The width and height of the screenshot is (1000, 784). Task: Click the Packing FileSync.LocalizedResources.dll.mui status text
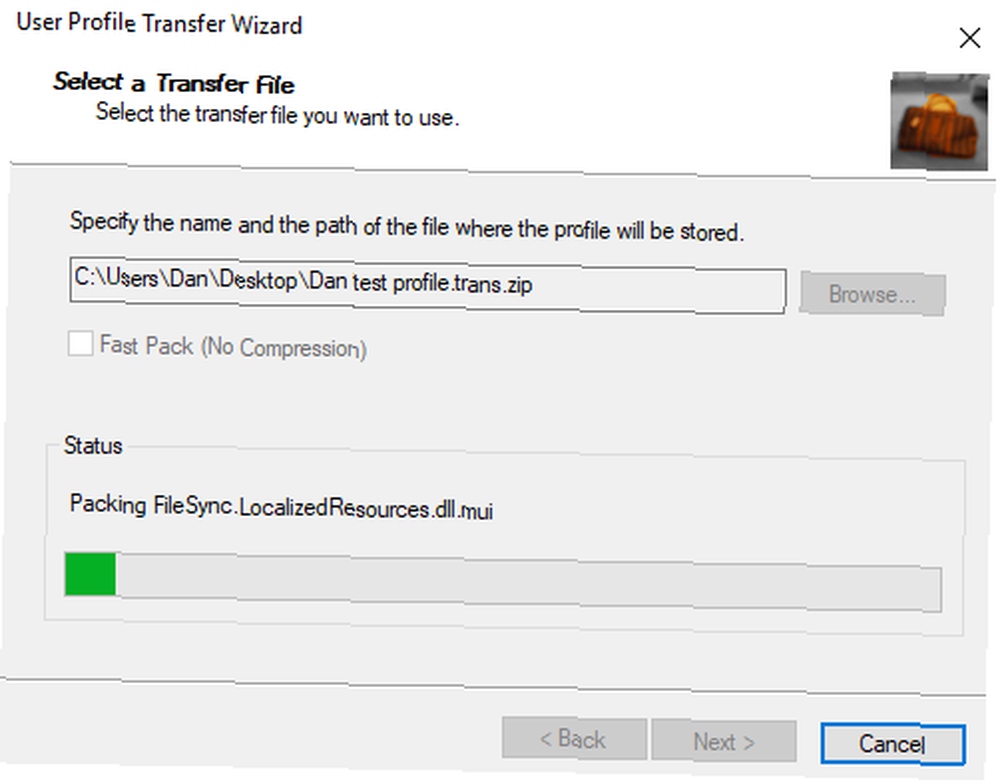pos(281,507)
